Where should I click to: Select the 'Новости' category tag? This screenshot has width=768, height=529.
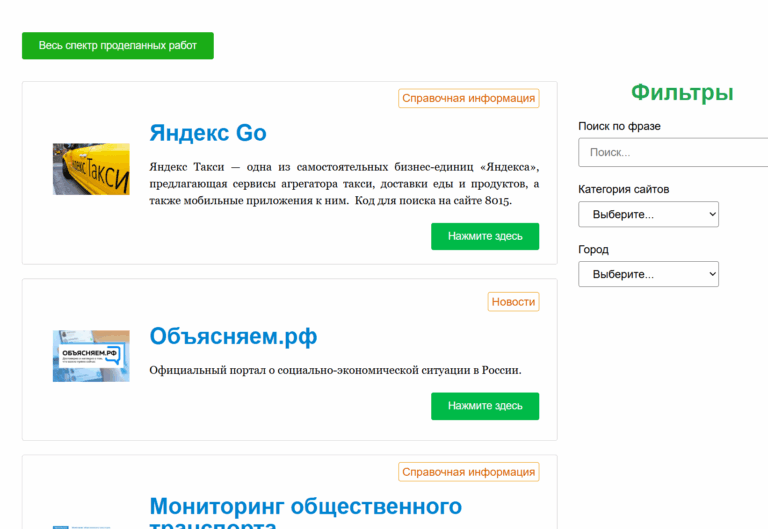click(x=513, y=302)
